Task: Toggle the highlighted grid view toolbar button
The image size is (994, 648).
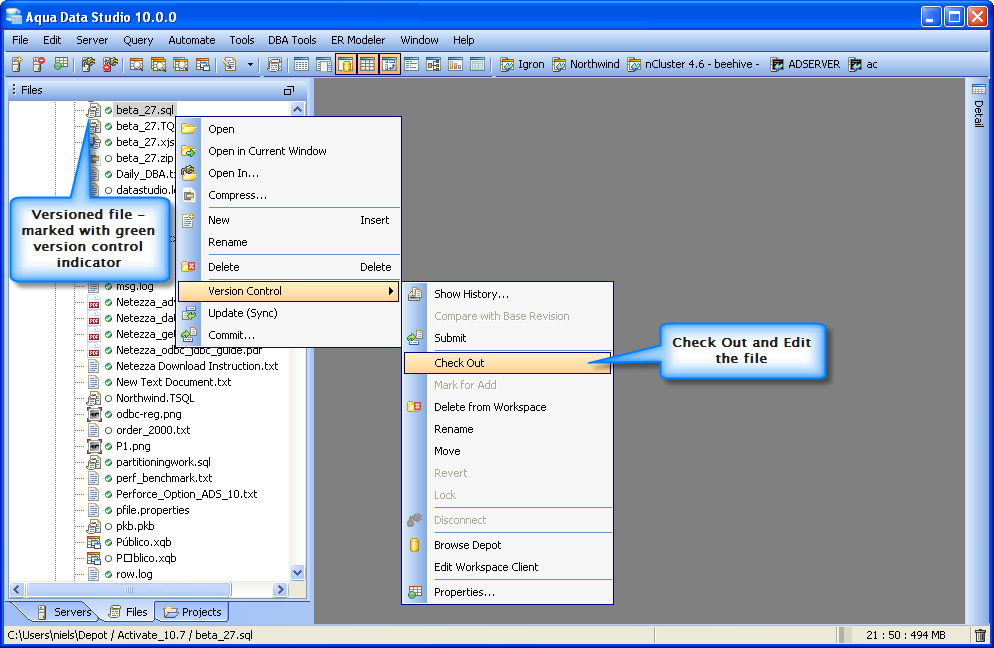Action: pos(368,64)
